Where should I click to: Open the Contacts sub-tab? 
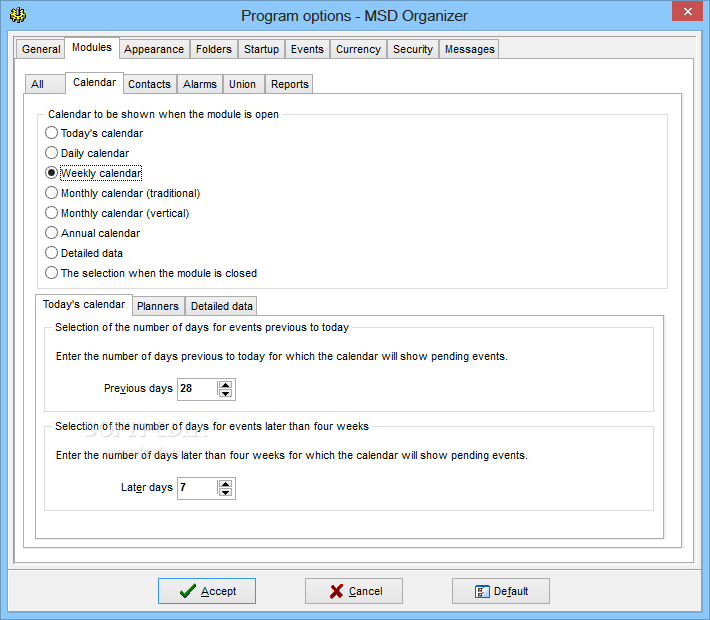click(149, 84)
